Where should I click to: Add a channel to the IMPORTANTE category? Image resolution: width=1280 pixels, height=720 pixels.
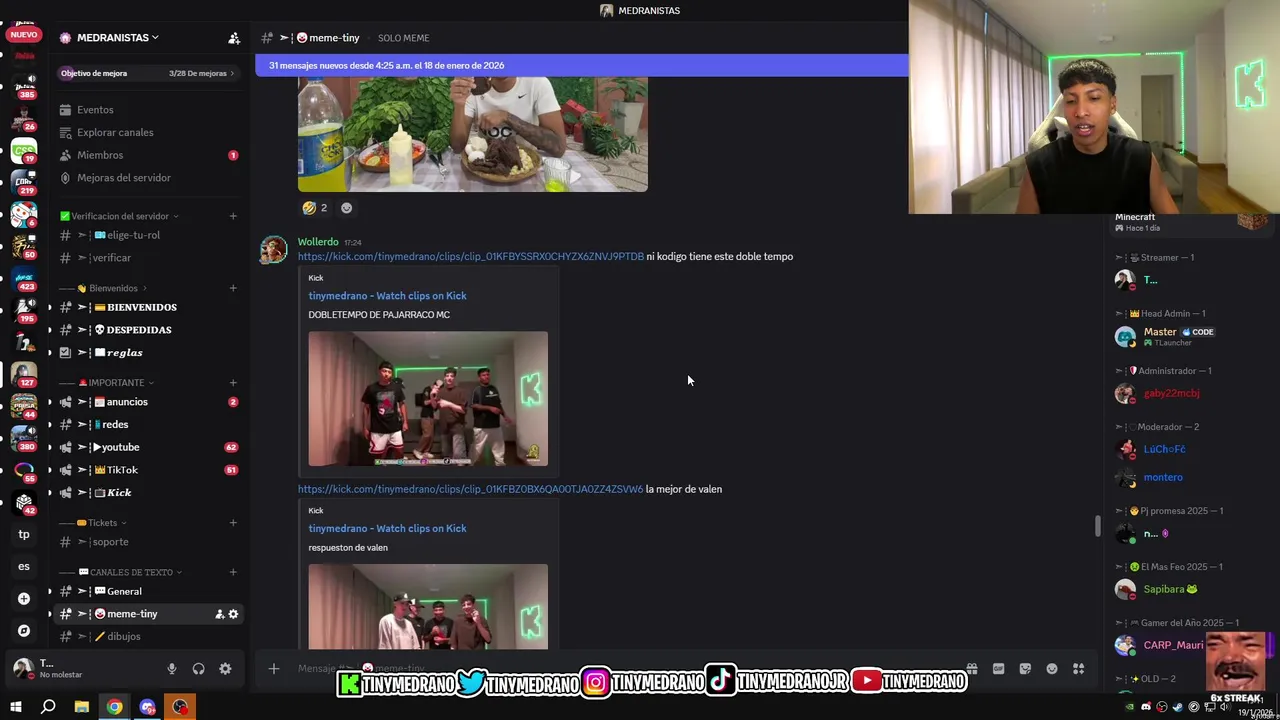(x=233, y=383)
